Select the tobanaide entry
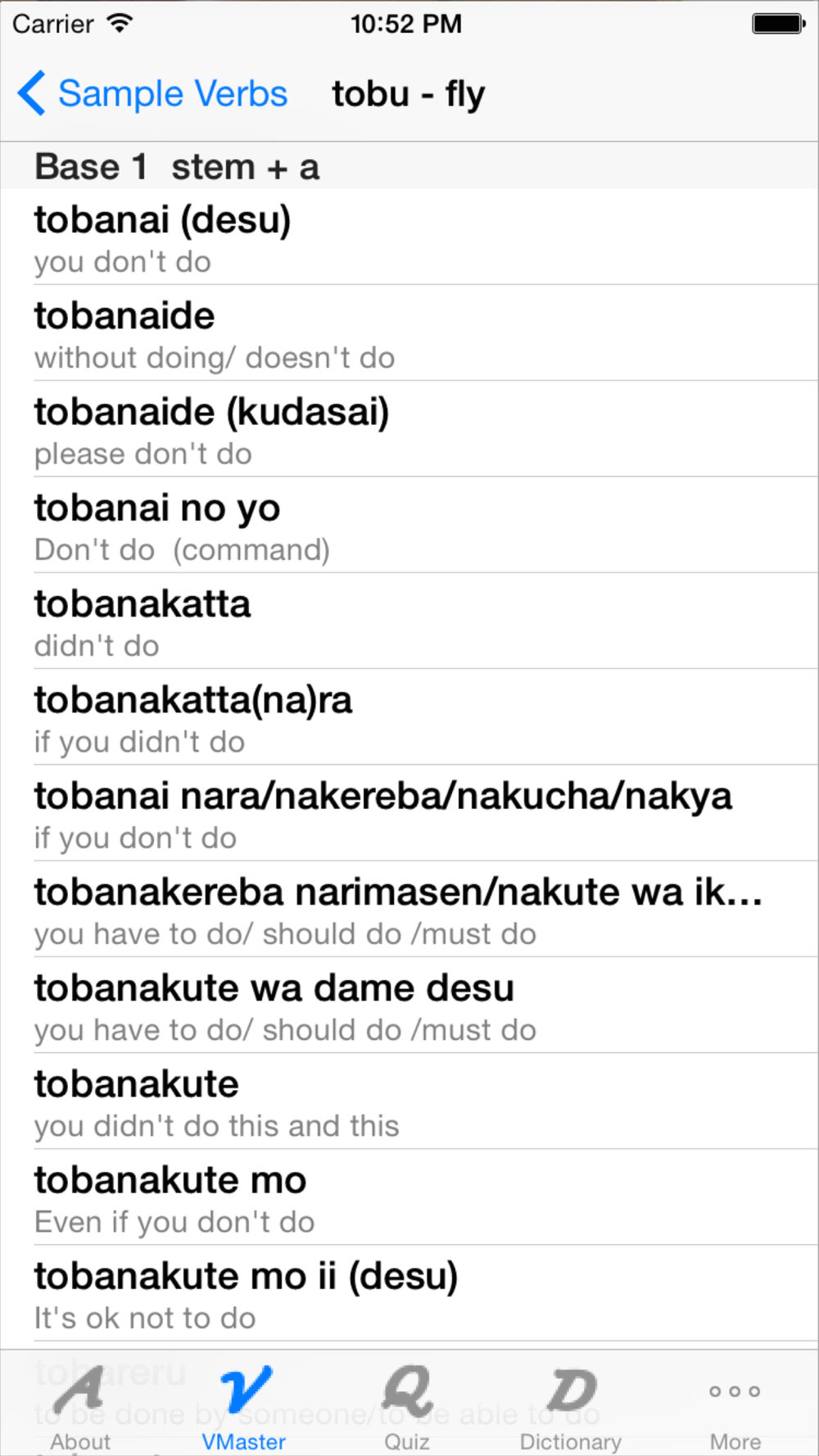Image resolution: width=819 pixels, height=1456 pixels. coord(409,333)
